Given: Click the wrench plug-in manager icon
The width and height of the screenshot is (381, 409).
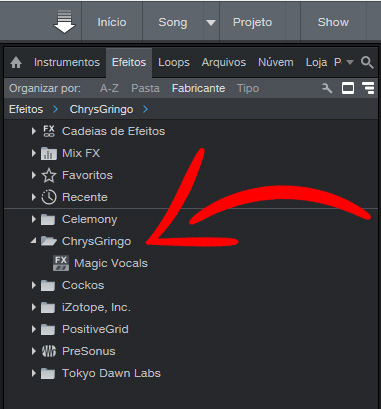Looking at the screenshot, I should tap(327, 88).
